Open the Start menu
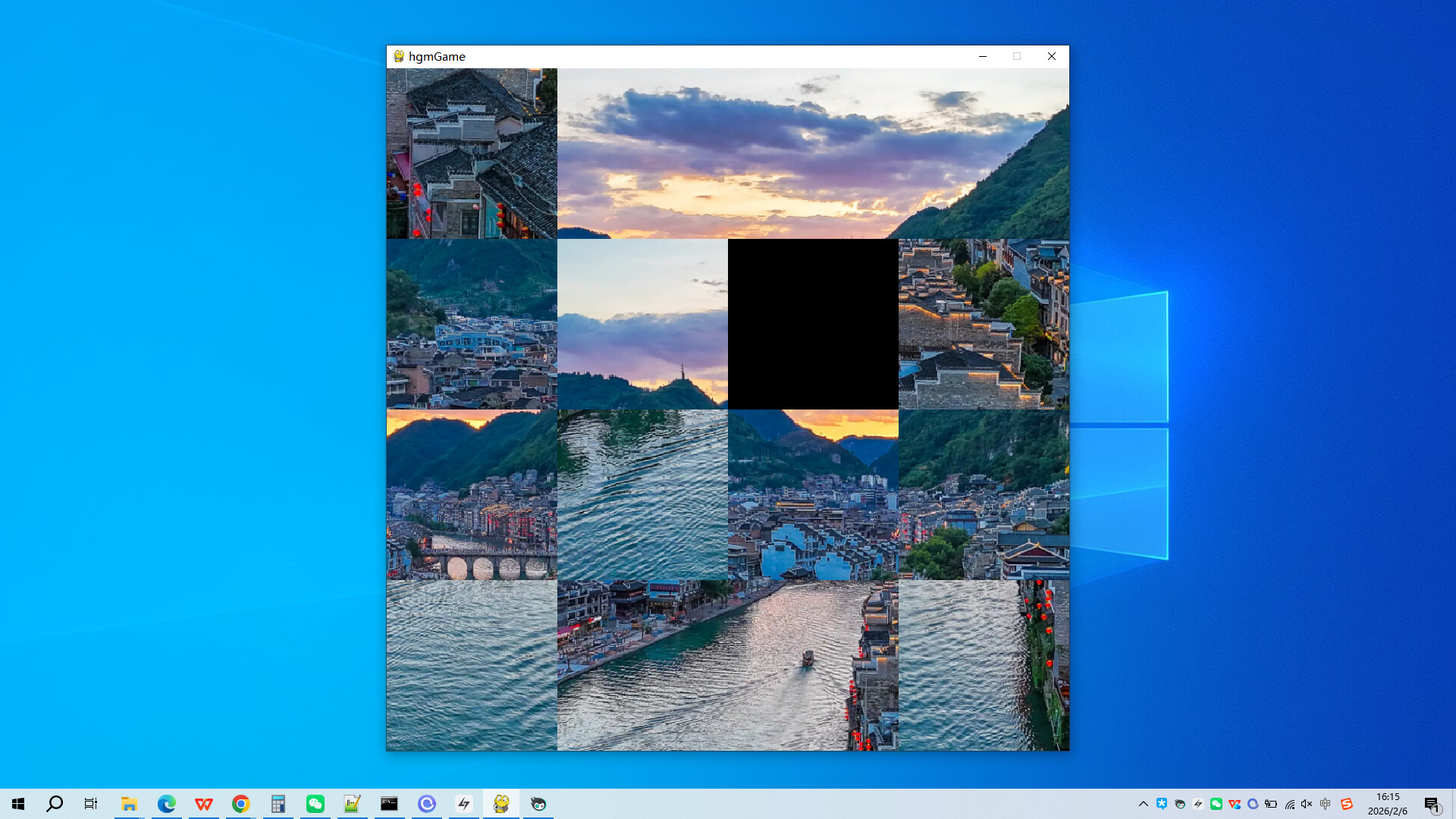The width and height of the screenshot is (1456, 819). coord(18,804)
